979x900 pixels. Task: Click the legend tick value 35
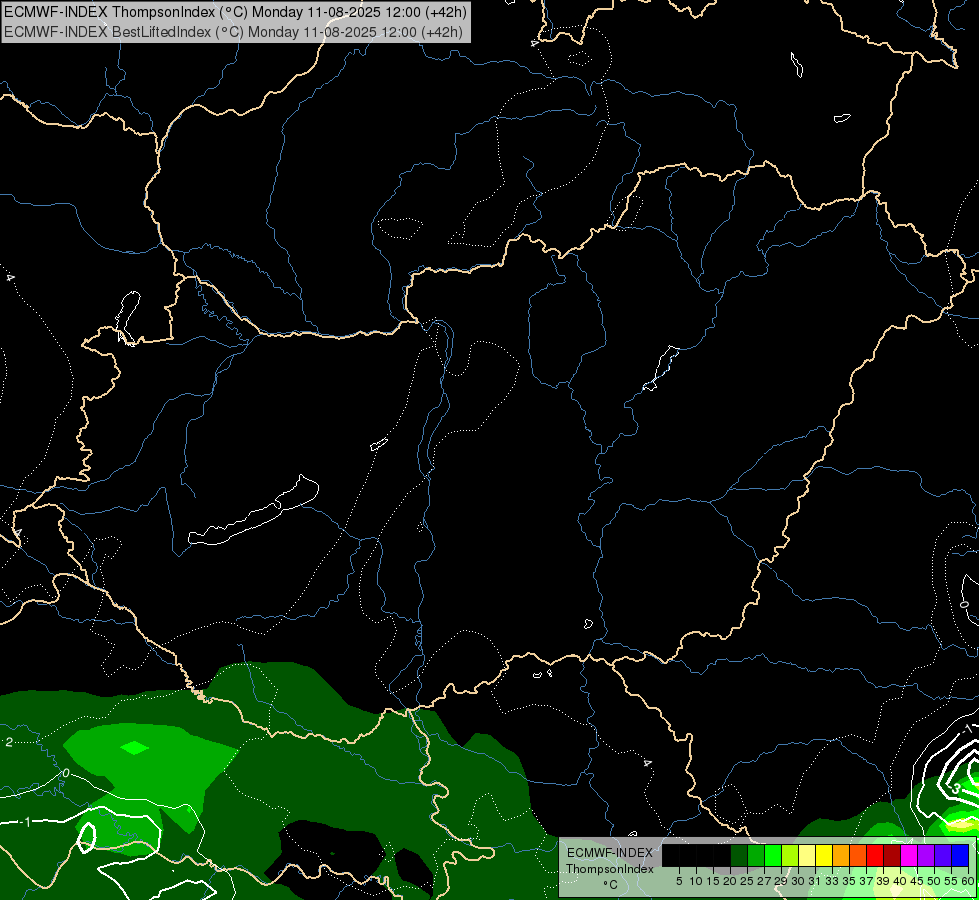pyautogui.click(x=849, y=881)
